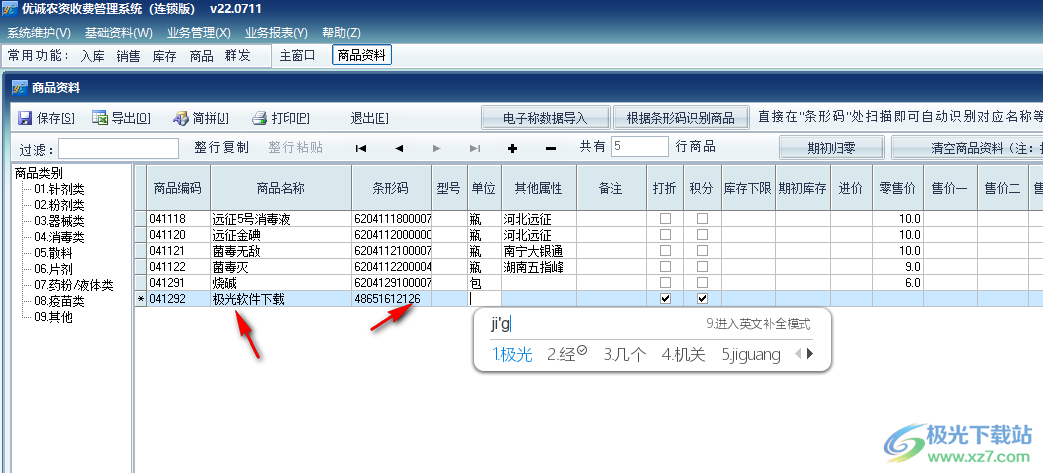Open the 基础资料(W) menu

(118, 33)
